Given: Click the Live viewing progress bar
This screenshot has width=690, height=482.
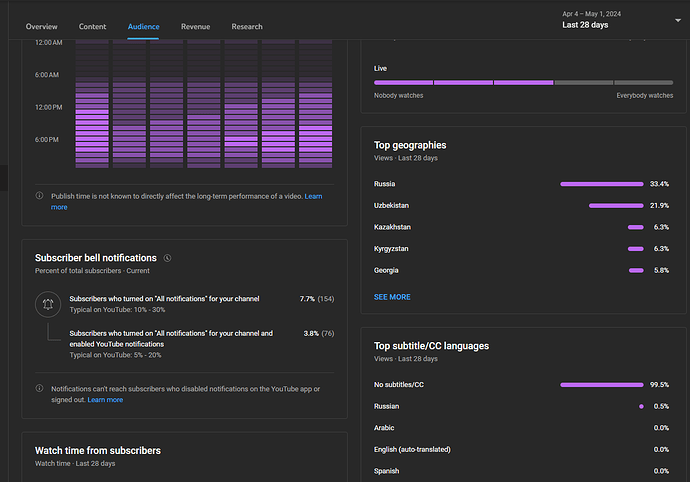Looking at the screenshot, I should (x=522, y=82).
